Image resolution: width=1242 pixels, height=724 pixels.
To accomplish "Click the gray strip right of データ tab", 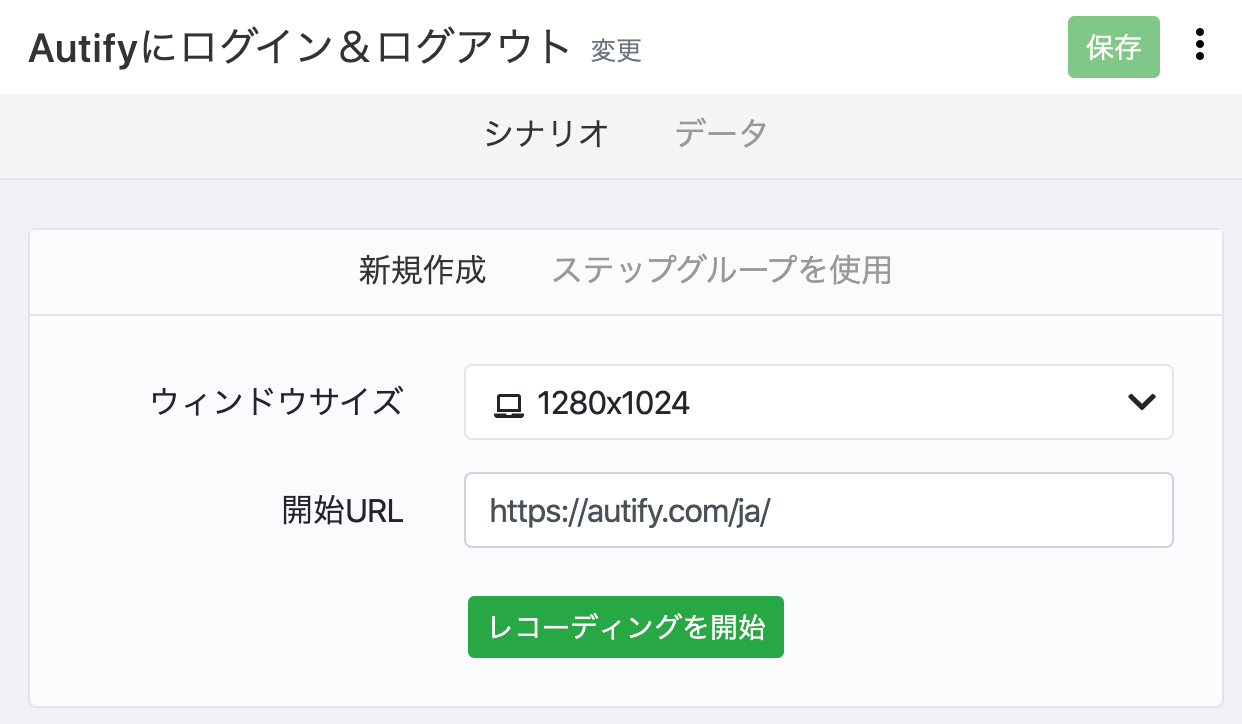I will point(1000,134).
